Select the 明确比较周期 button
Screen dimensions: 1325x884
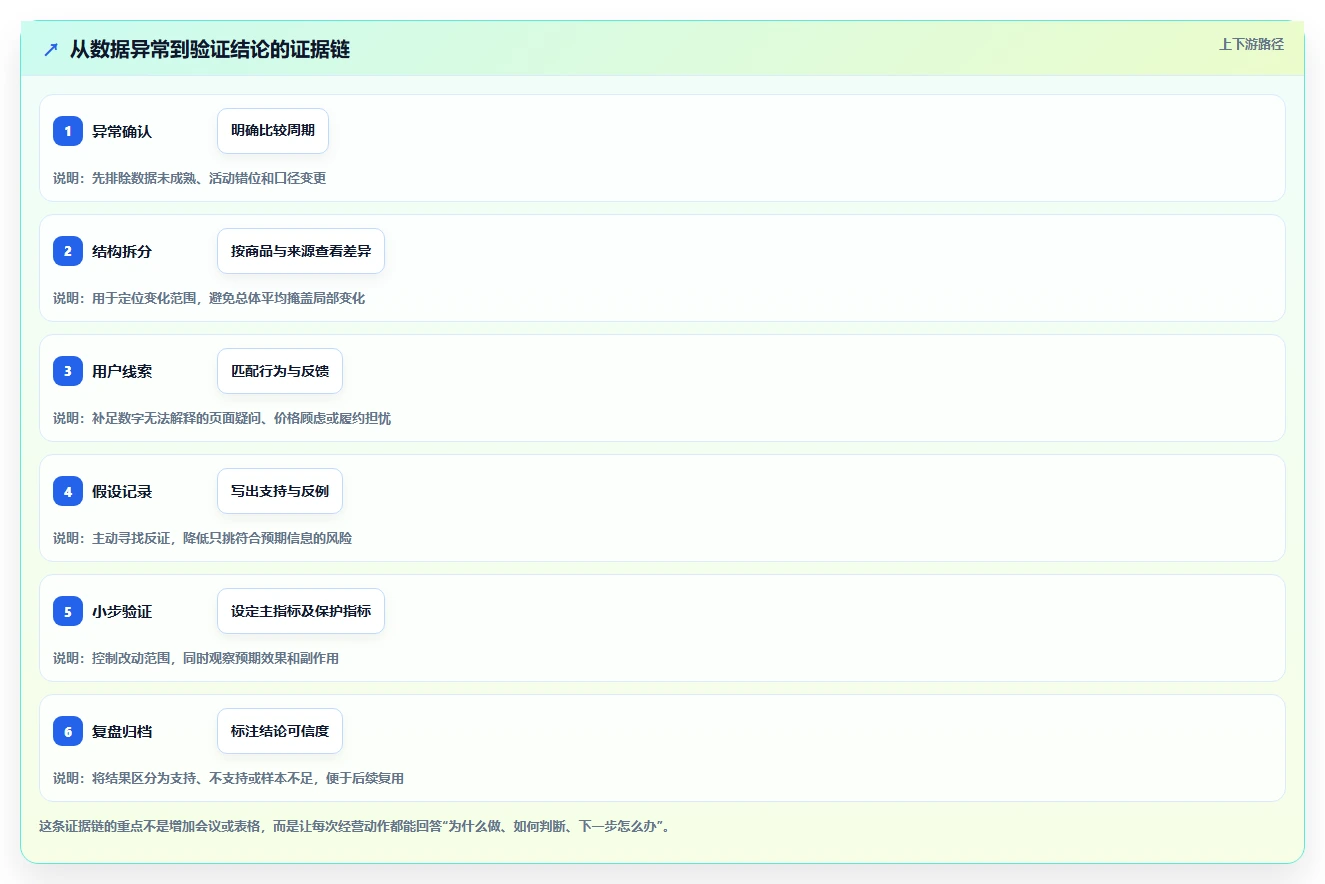point(273,131)
